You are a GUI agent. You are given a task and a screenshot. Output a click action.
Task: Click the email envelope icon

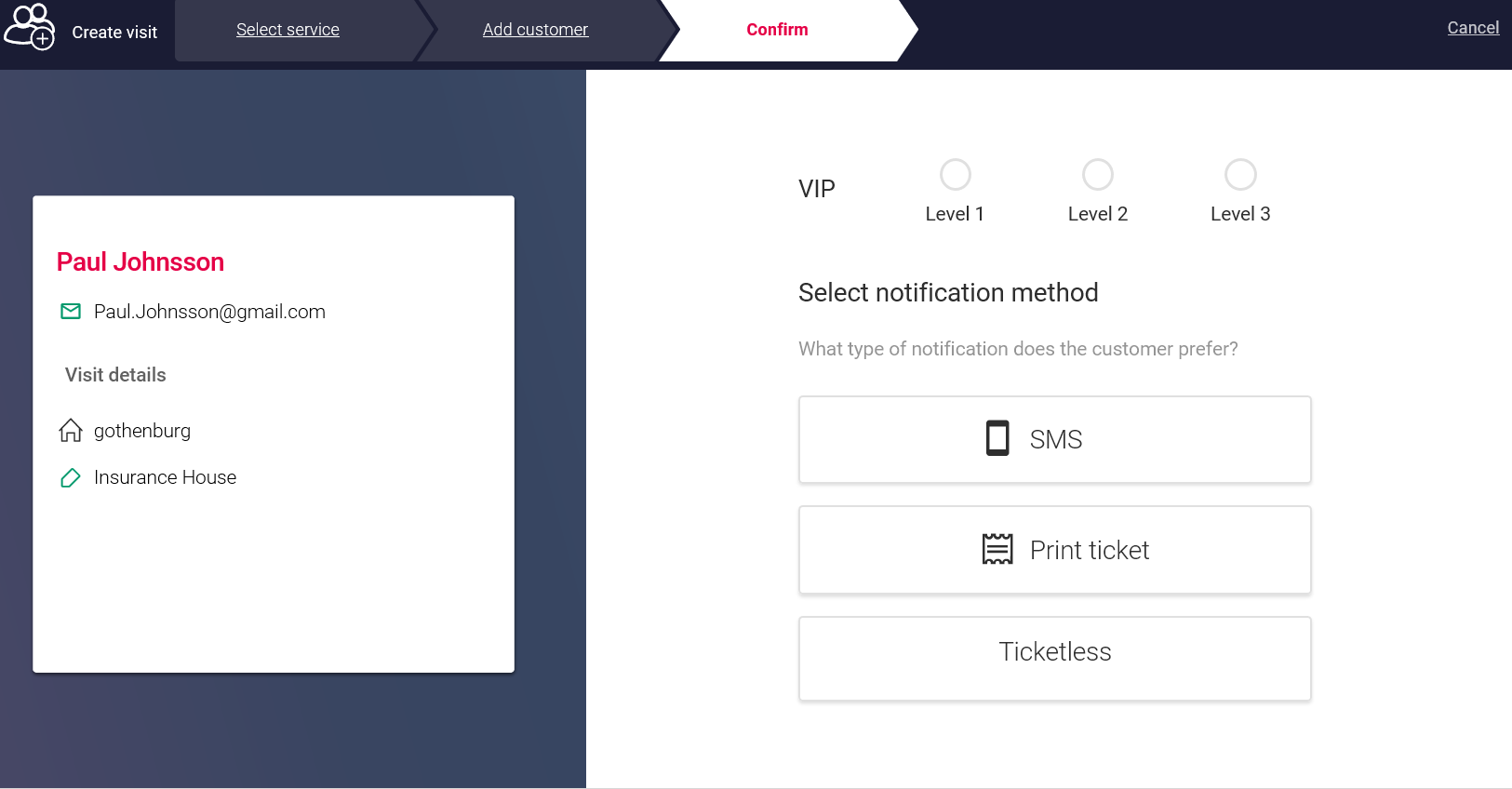pyautogui.click(x=71, y=311)
